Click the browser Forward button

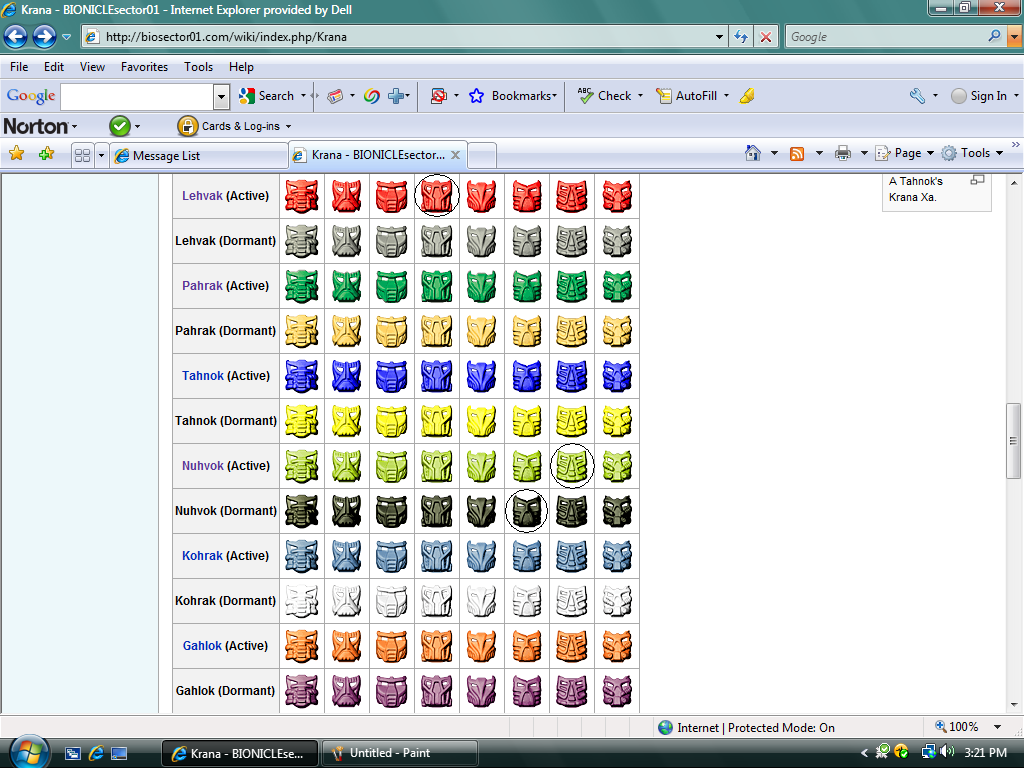click(44, 37)
